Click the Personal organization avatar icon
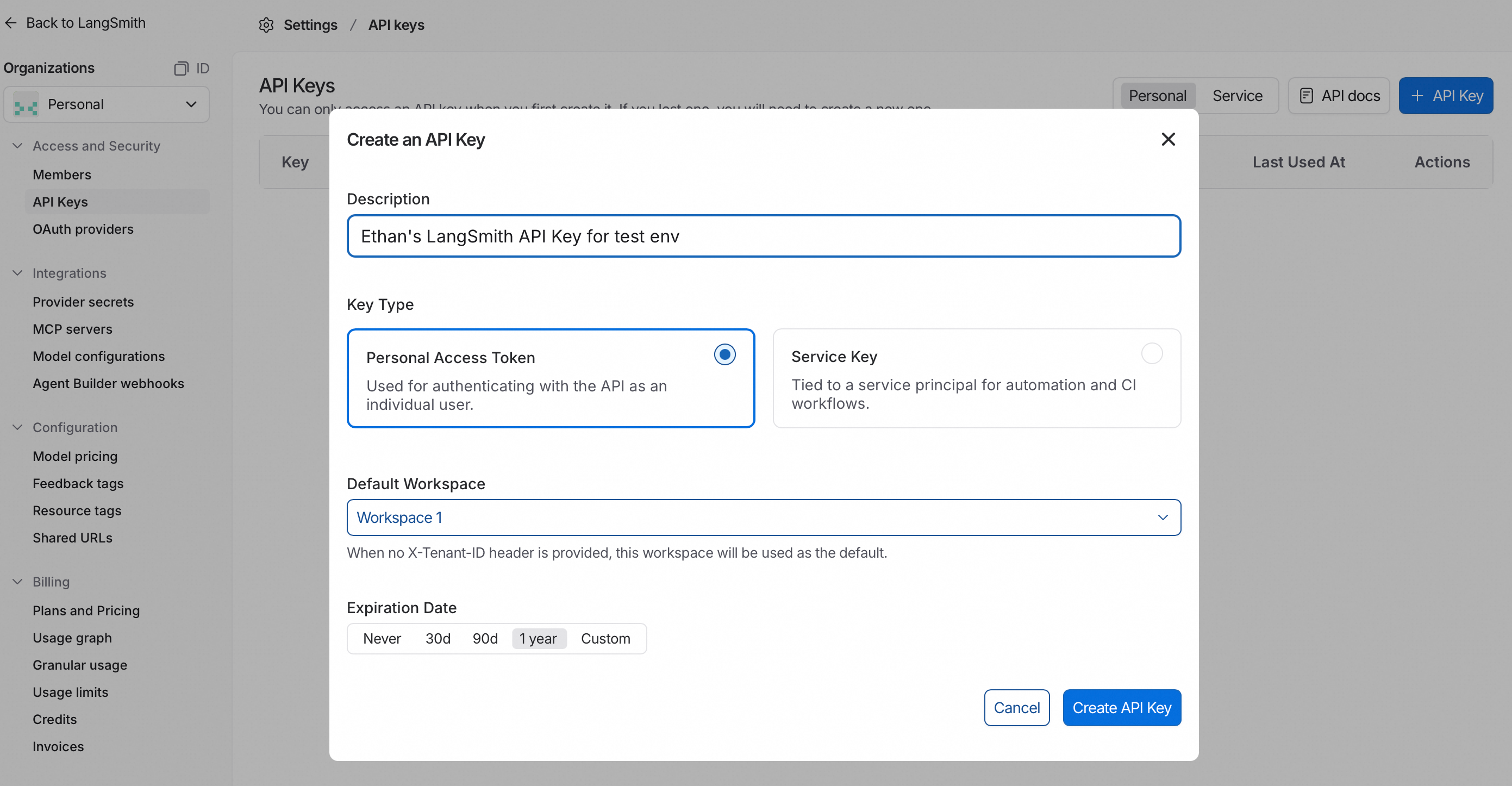 (26, 104)
